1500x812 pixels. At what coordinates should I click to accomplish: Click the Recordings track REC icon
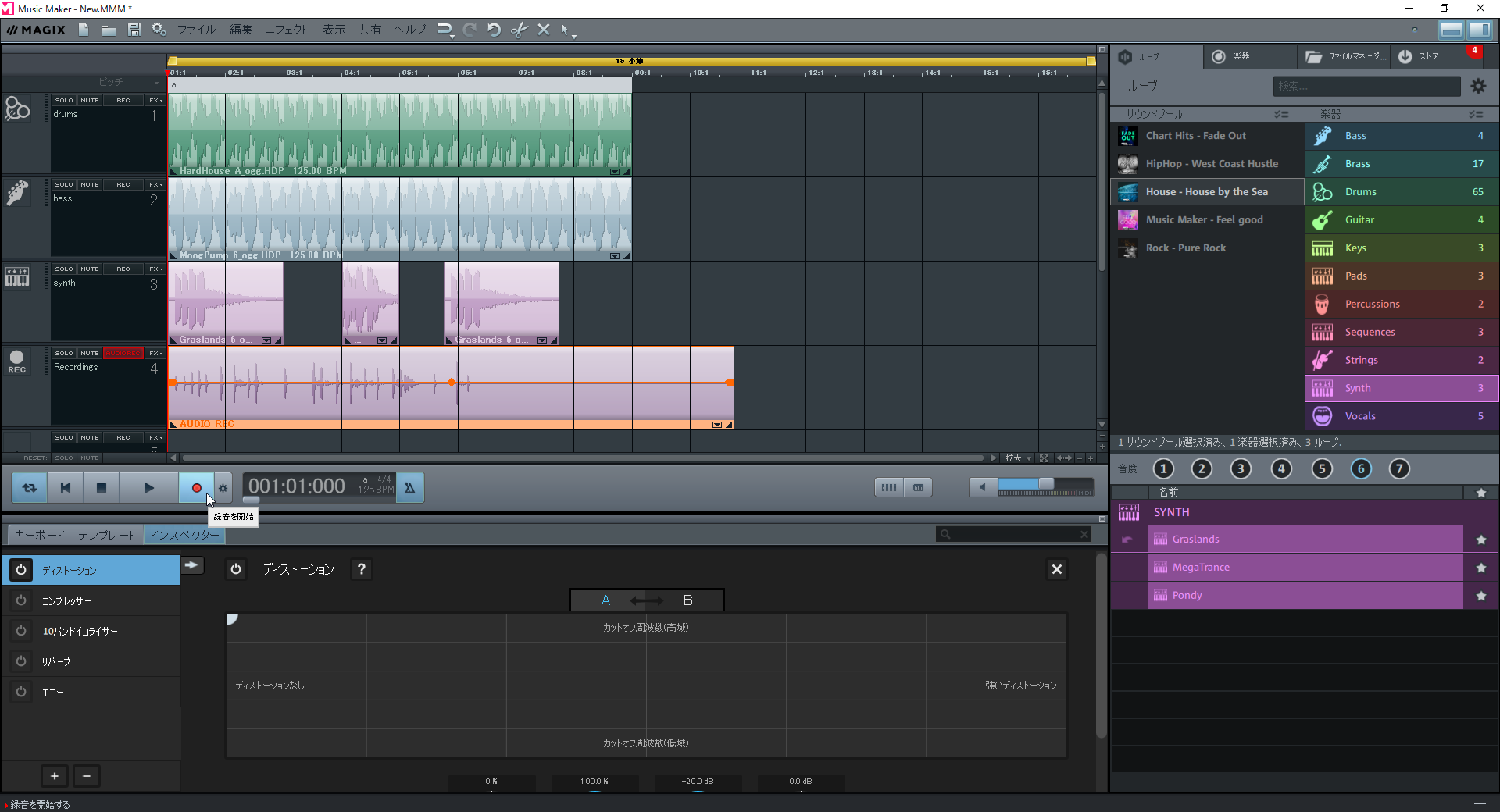17,361
